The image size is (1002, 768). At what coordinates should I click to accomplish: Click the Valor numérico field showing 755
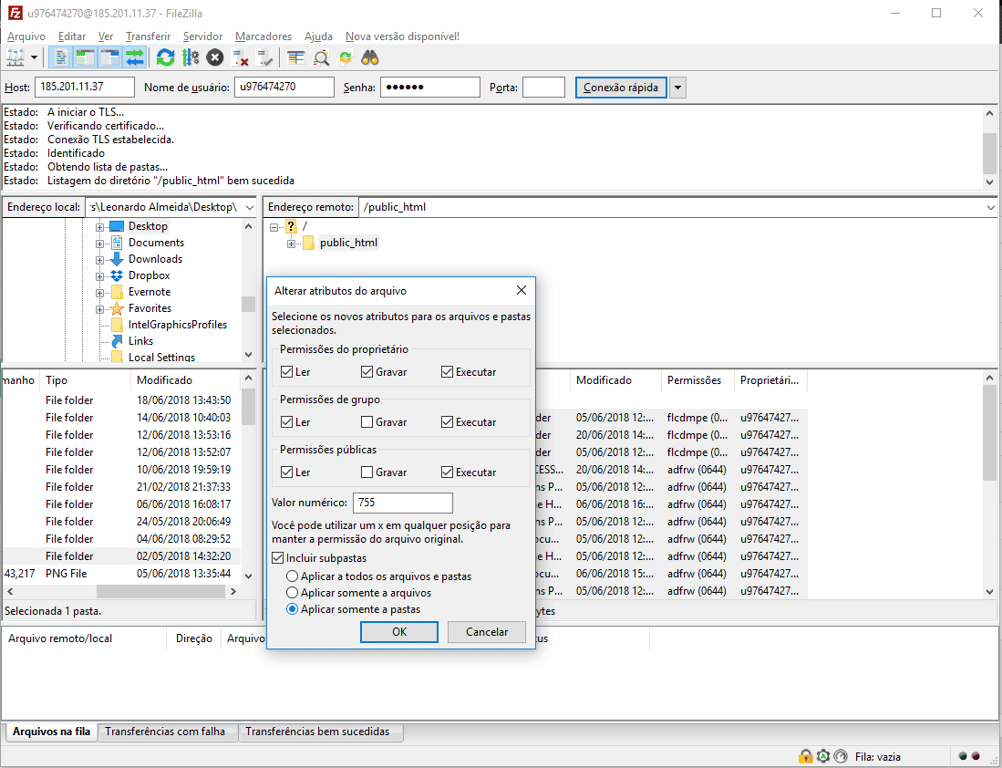point(402,502)
